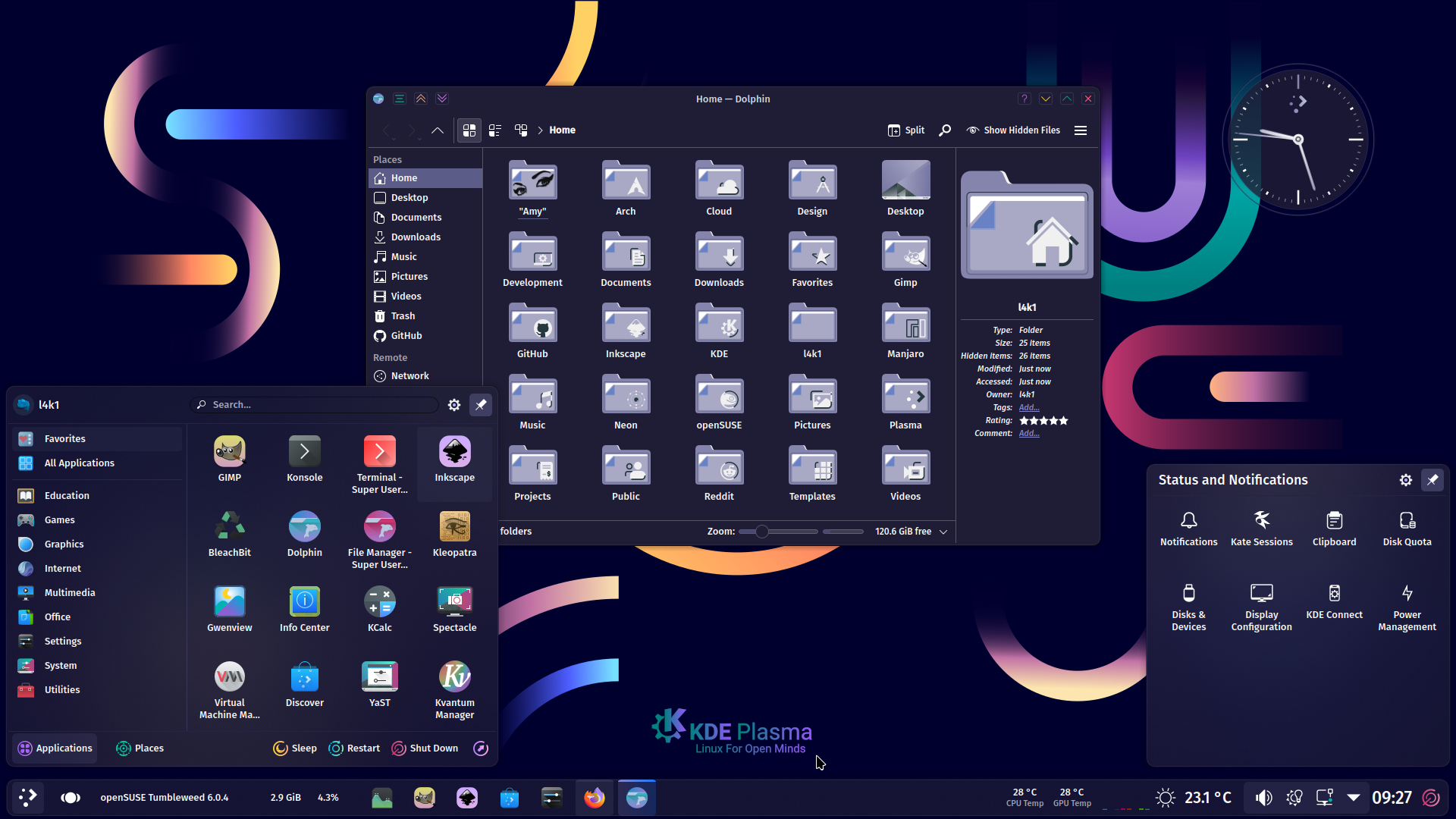Adjust the Dolphin zoom slider
Screen dimensions: 1456x819
pyautogui.click(x=762, y=532)
